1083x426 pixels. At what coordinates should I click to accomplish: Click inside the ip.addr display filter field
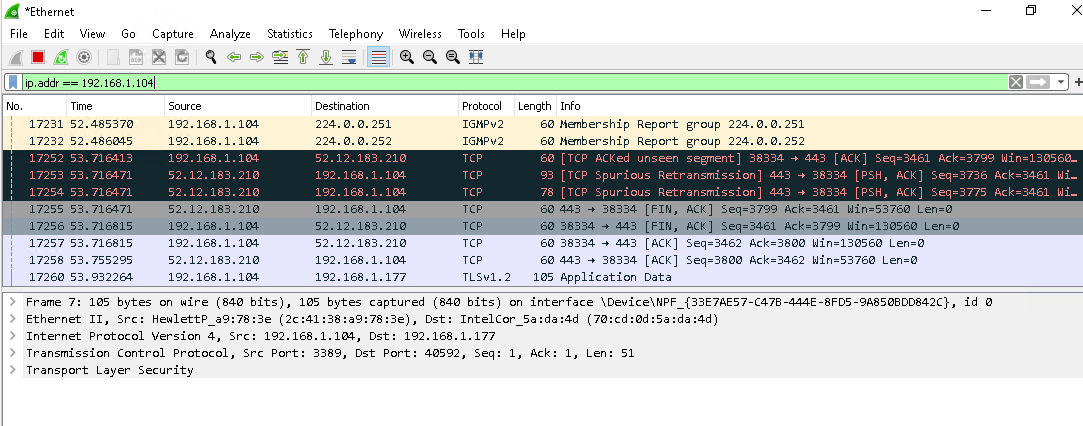pyautogui.click(x=514, y=83)
